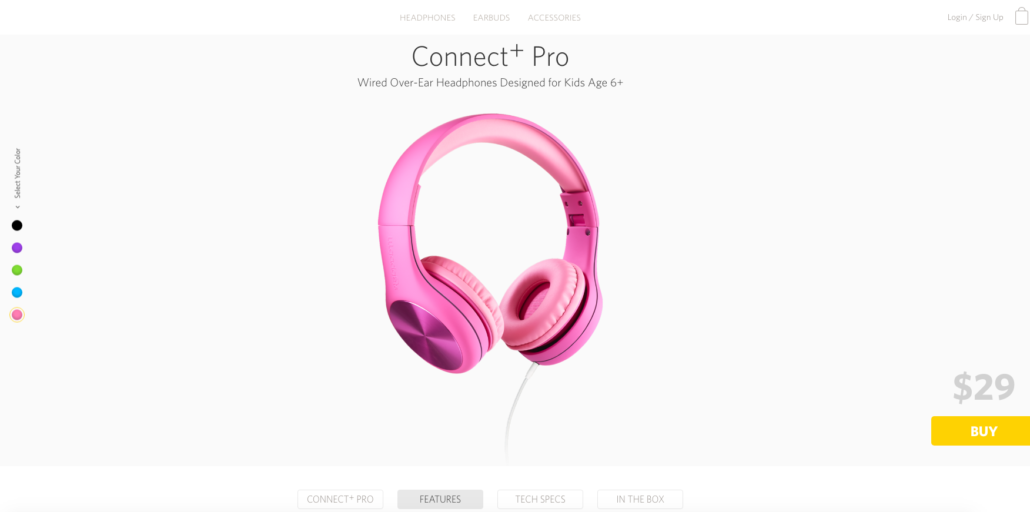Open the shopping bag icon

[x=1021, y=16]
